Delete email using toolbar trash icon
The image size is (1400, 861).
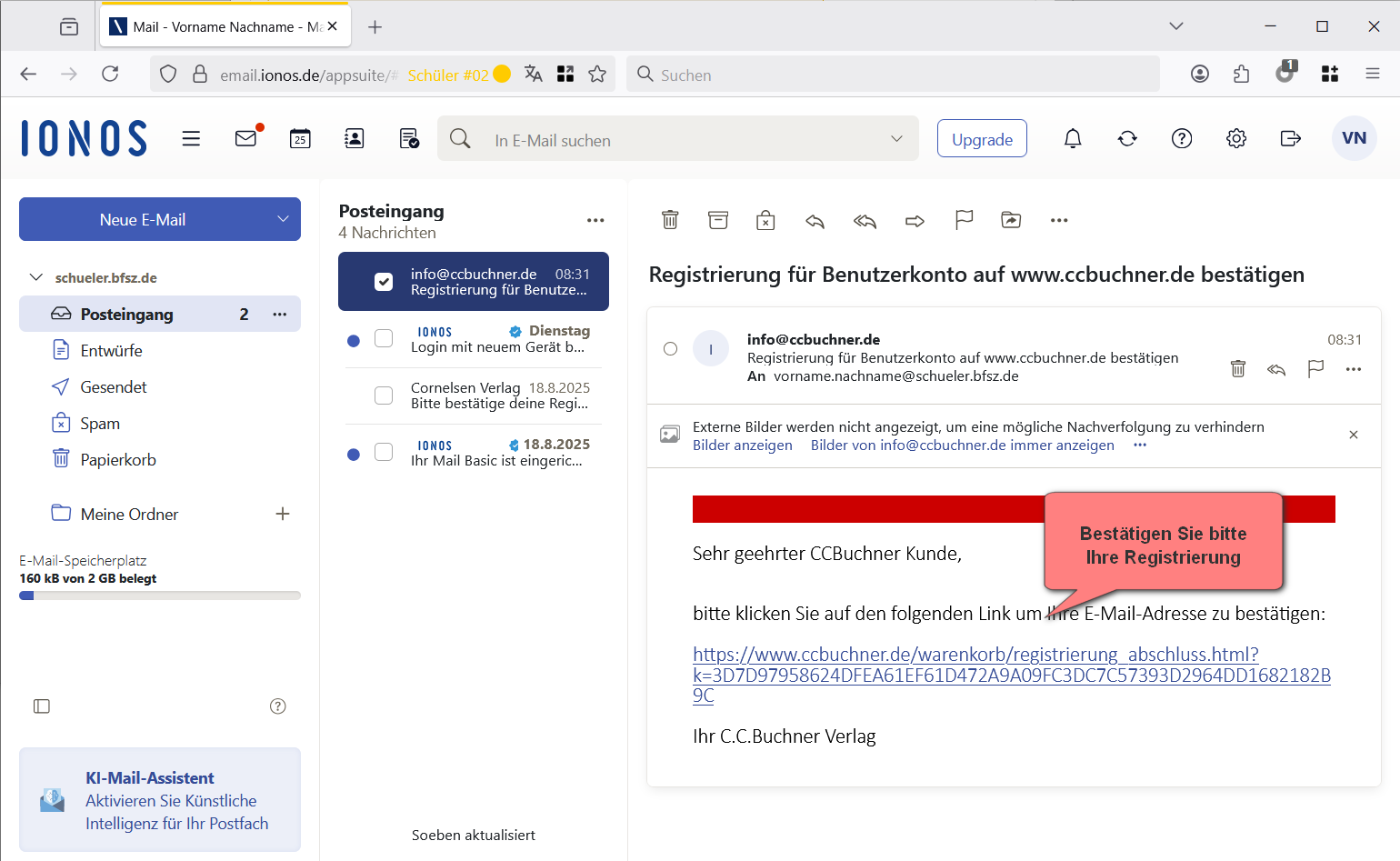coord(670,220)
